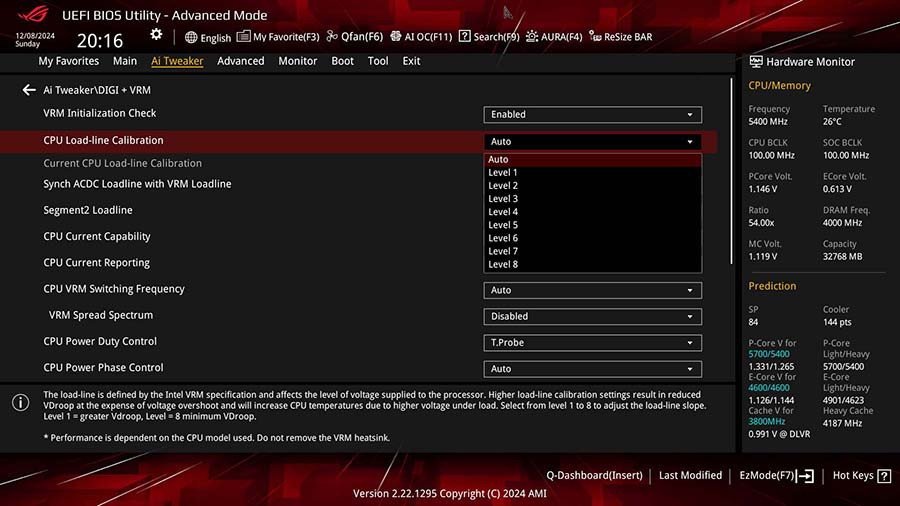This screenshot has width=900, height=506.
Task: Select the Segment2 Loadline setting
Action: 88,211
